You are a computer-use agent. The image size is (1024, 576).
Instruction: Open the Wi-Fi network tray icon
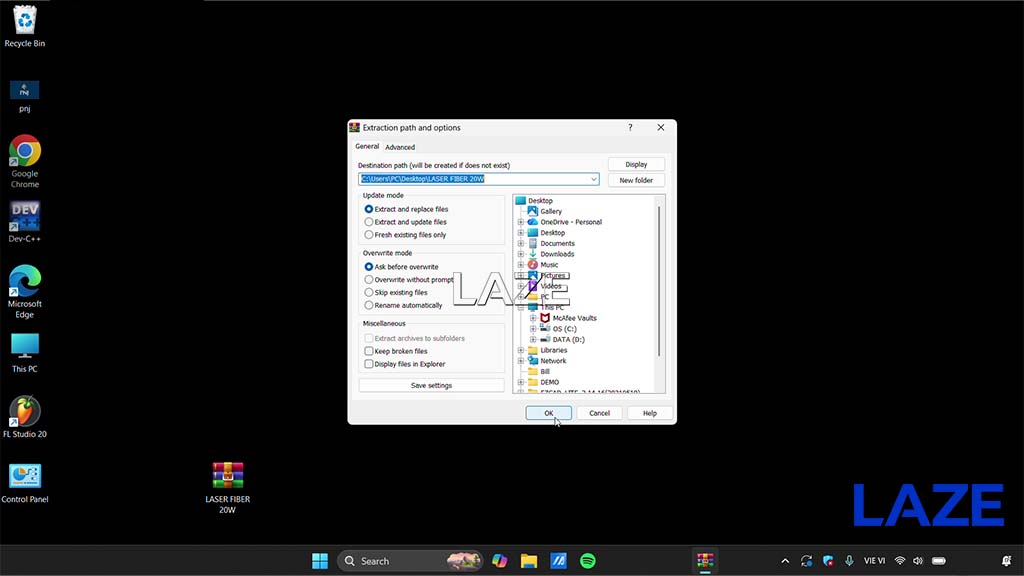click(x=900, y=561)
